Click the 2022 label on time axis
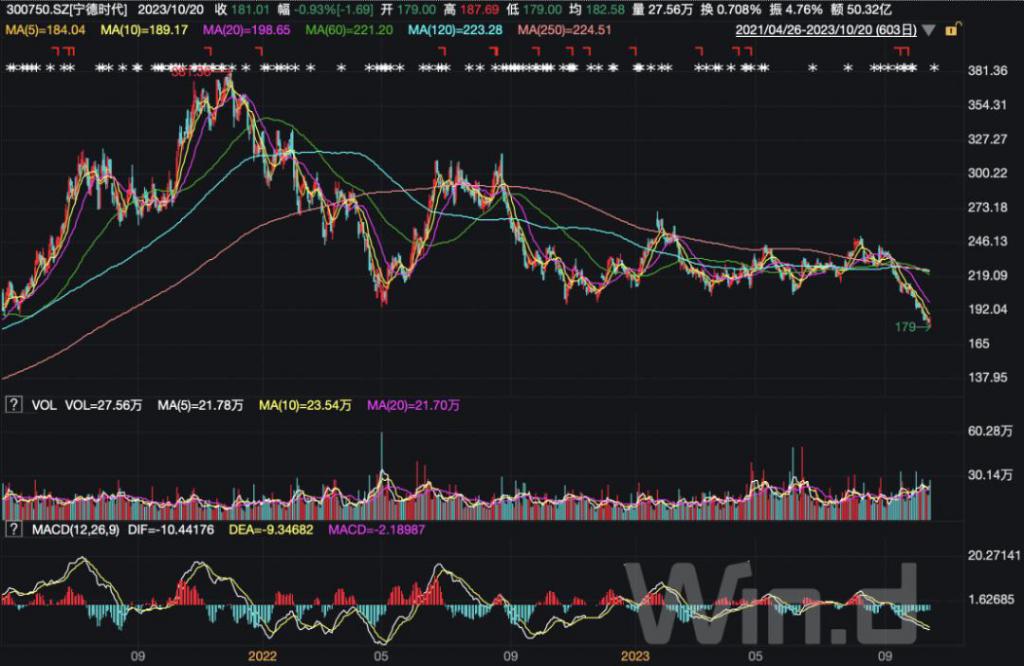 click(261, 657)
